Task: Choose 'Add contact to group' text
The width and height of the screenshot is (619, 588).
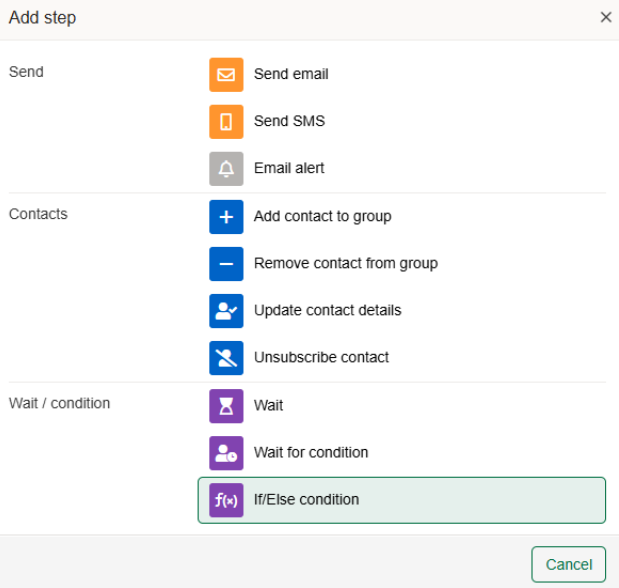Action: tap(322, 217)
